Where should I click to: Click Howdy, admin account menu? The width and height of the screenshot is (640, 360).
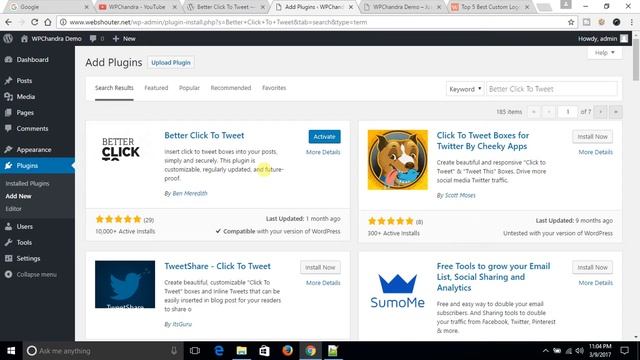click(603, 38)
